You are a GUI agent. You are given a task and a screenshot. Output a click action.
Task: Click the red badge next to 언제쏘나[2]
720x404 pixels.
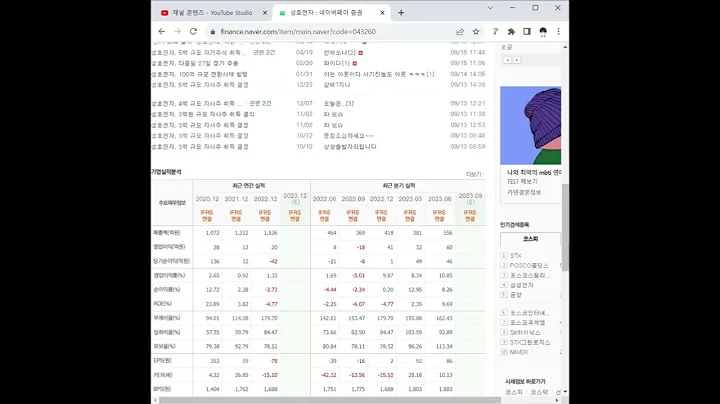coord(361,53)
